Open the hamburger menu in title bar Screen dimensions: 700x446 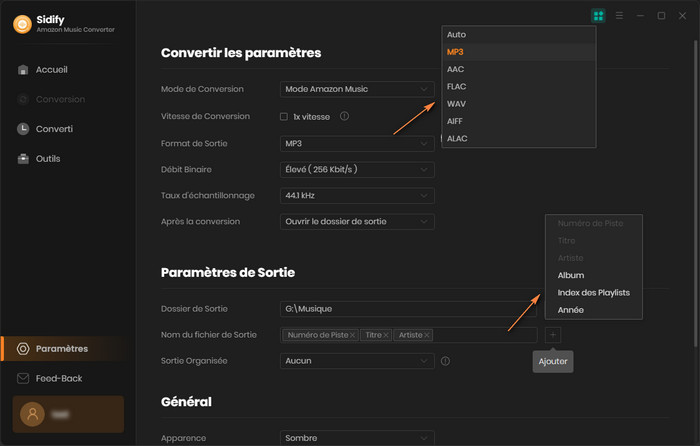[x=619, y=16]
